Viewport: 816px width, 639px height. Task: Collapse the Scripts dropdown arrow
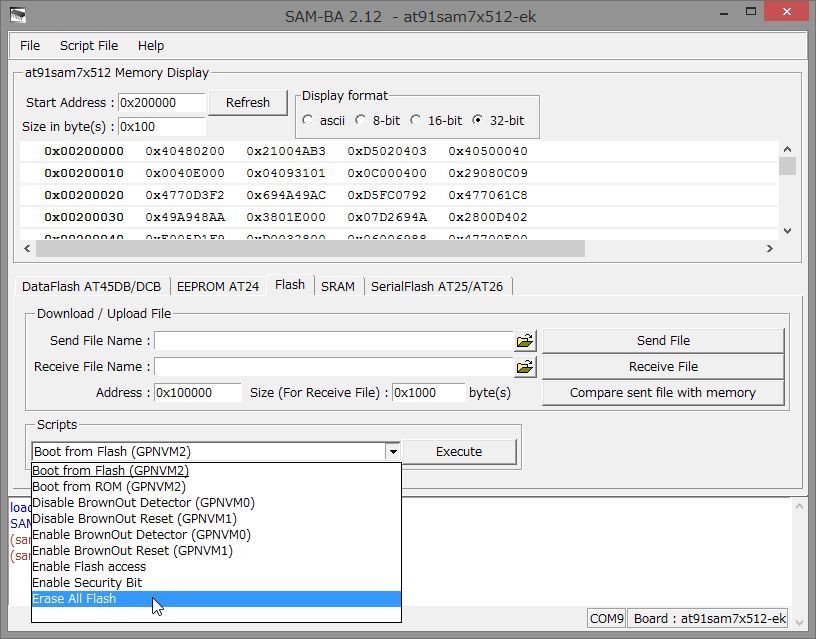coord(393,451)
